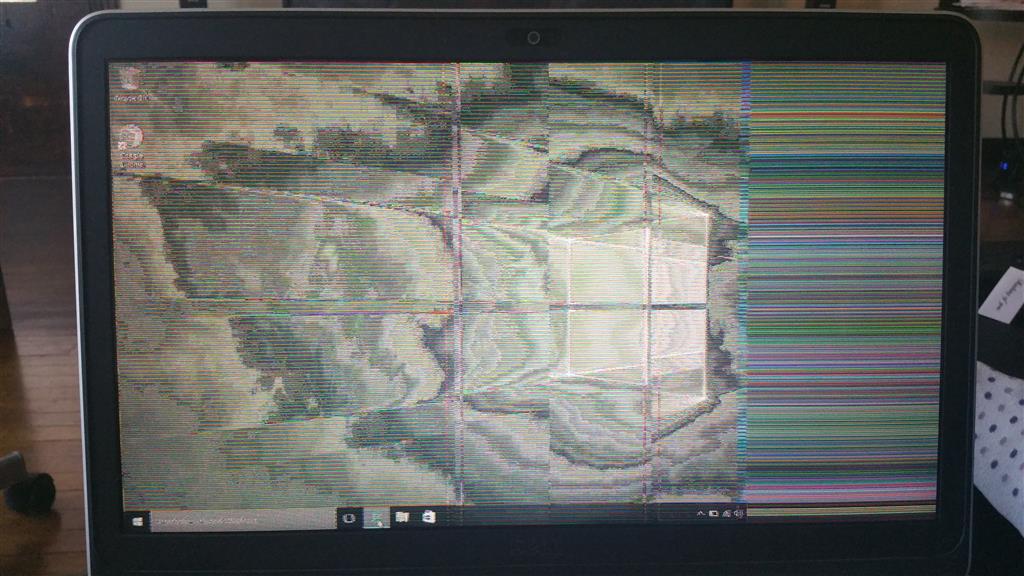Open network settings from system tray
Image resolution: width=1024 pixels, height=576 pixels.
point(726,514)
